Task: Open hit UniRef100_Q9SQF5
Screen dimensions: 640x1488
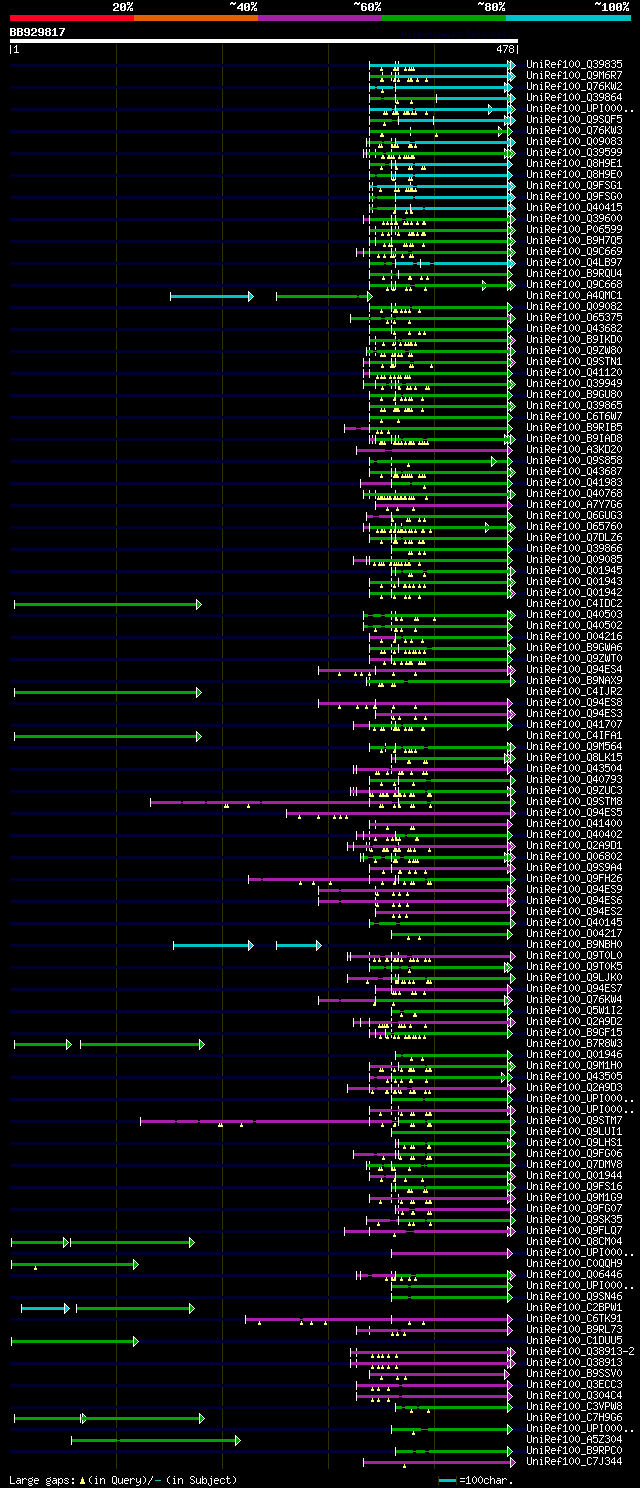Action: [x=574, y=119]
